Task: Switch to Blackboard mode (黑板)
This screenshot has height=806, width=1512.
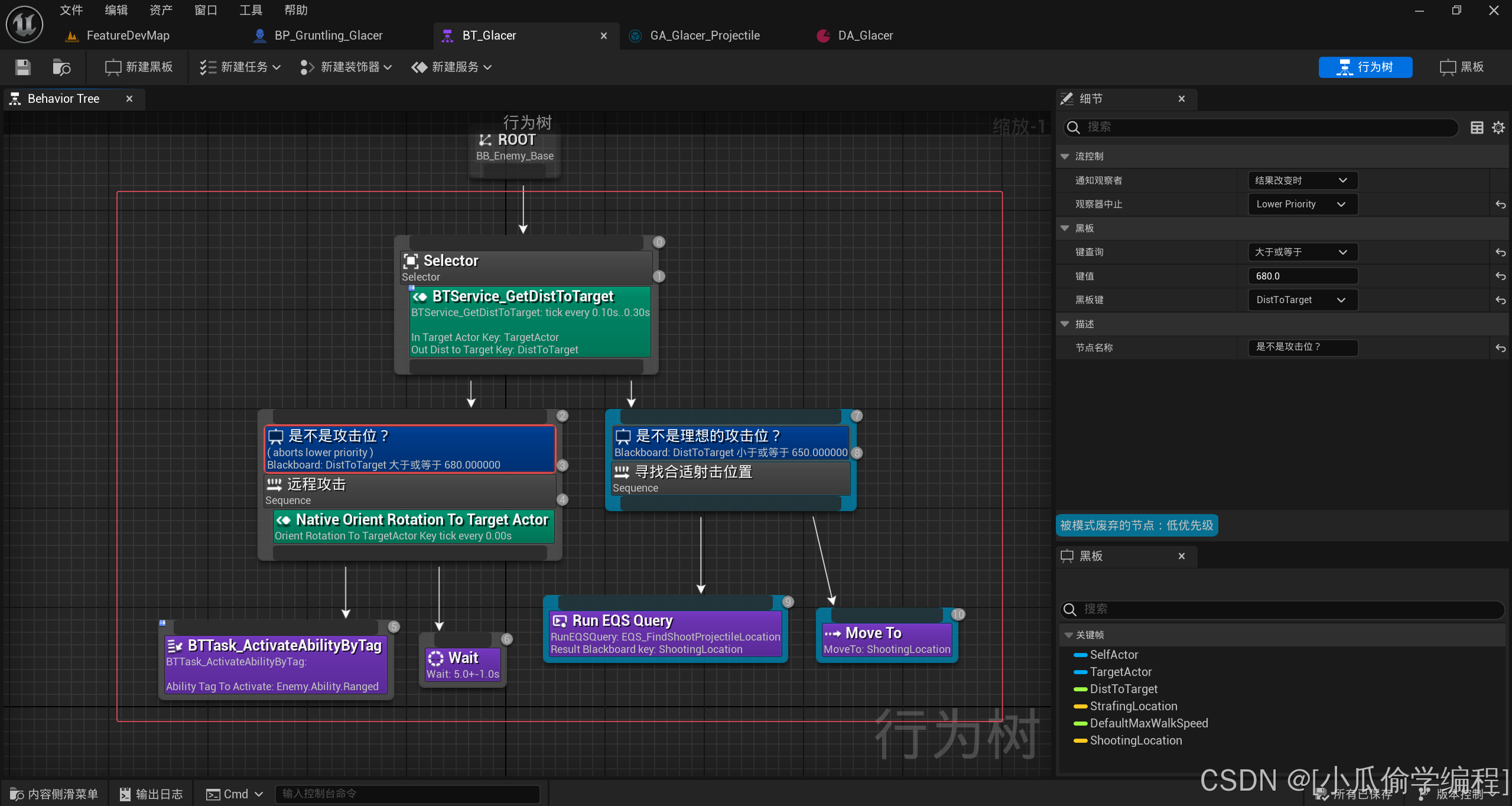Action: coord(1462,67)
